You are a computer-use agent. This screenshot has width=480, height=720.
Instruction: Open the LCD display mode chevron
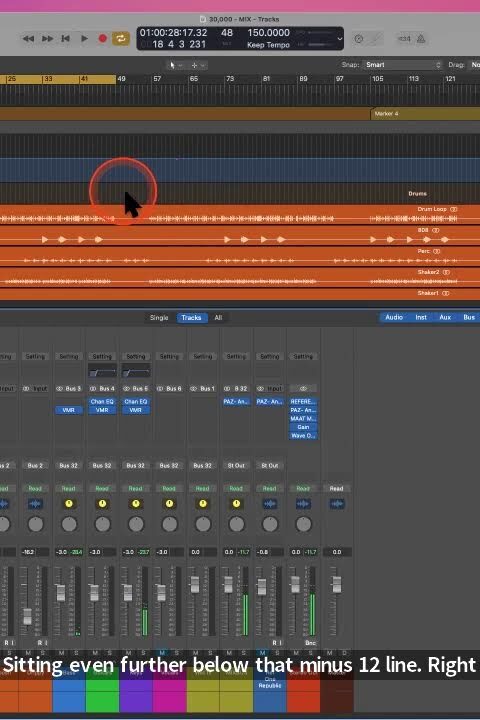pyautogui.click(x=340, y=39)
